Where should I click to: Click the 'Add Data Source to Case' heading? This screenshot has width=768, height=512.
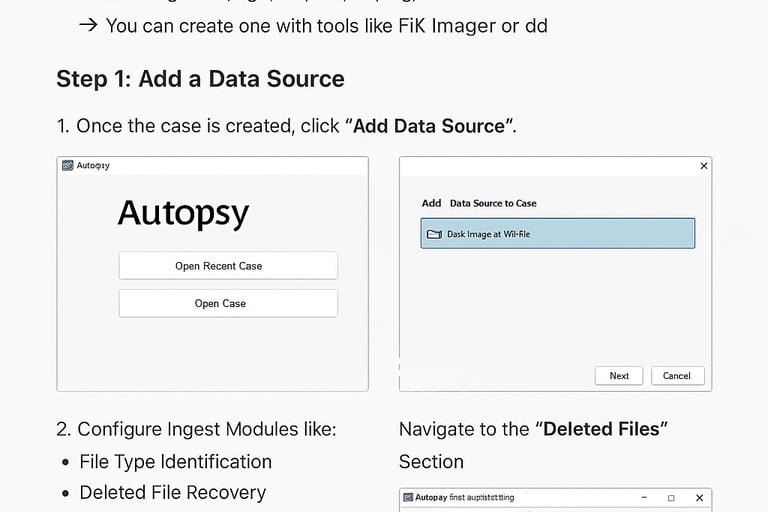(x=479, y=203)
